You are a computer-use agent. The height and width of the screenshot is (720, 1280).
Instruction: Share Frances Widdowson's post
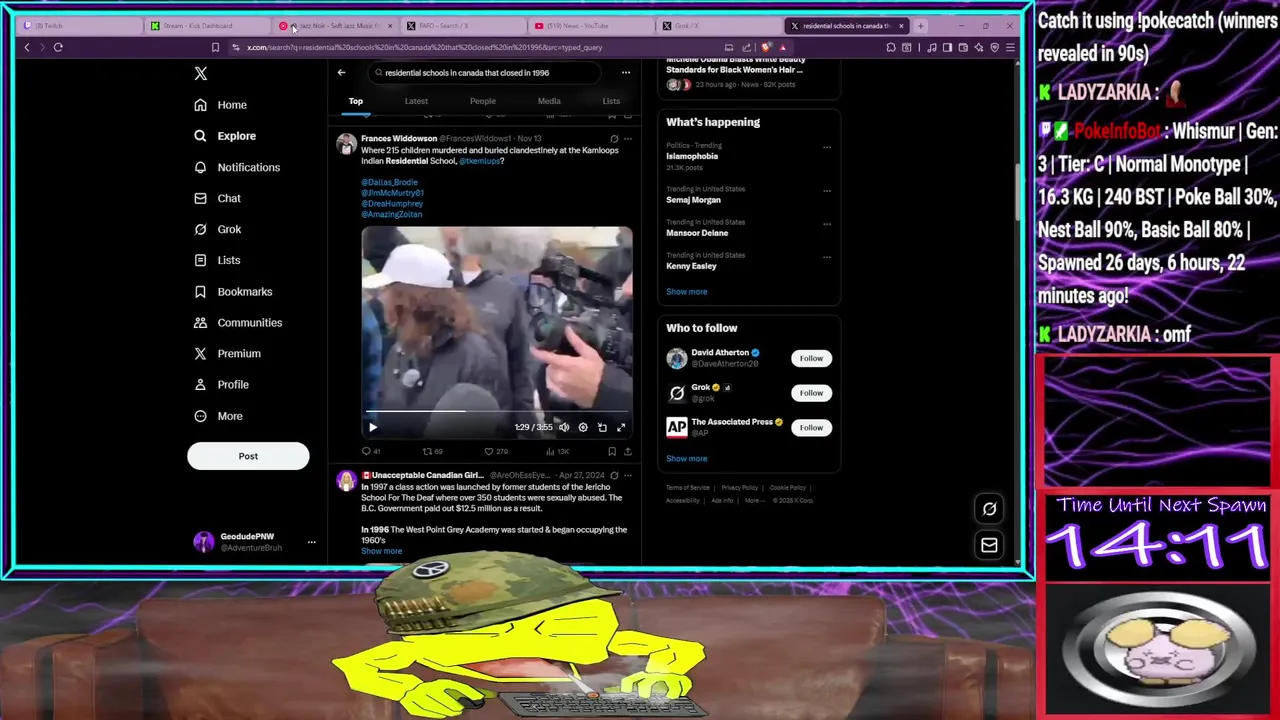click(x=627, y=451)
